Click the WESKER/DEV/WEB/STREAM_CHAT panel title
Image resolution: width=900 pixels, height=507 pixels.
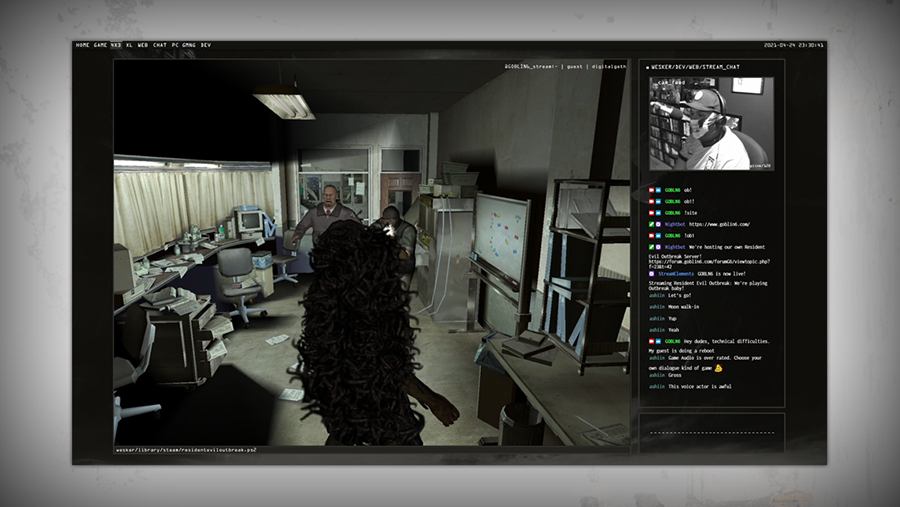(x=696, y=67)
